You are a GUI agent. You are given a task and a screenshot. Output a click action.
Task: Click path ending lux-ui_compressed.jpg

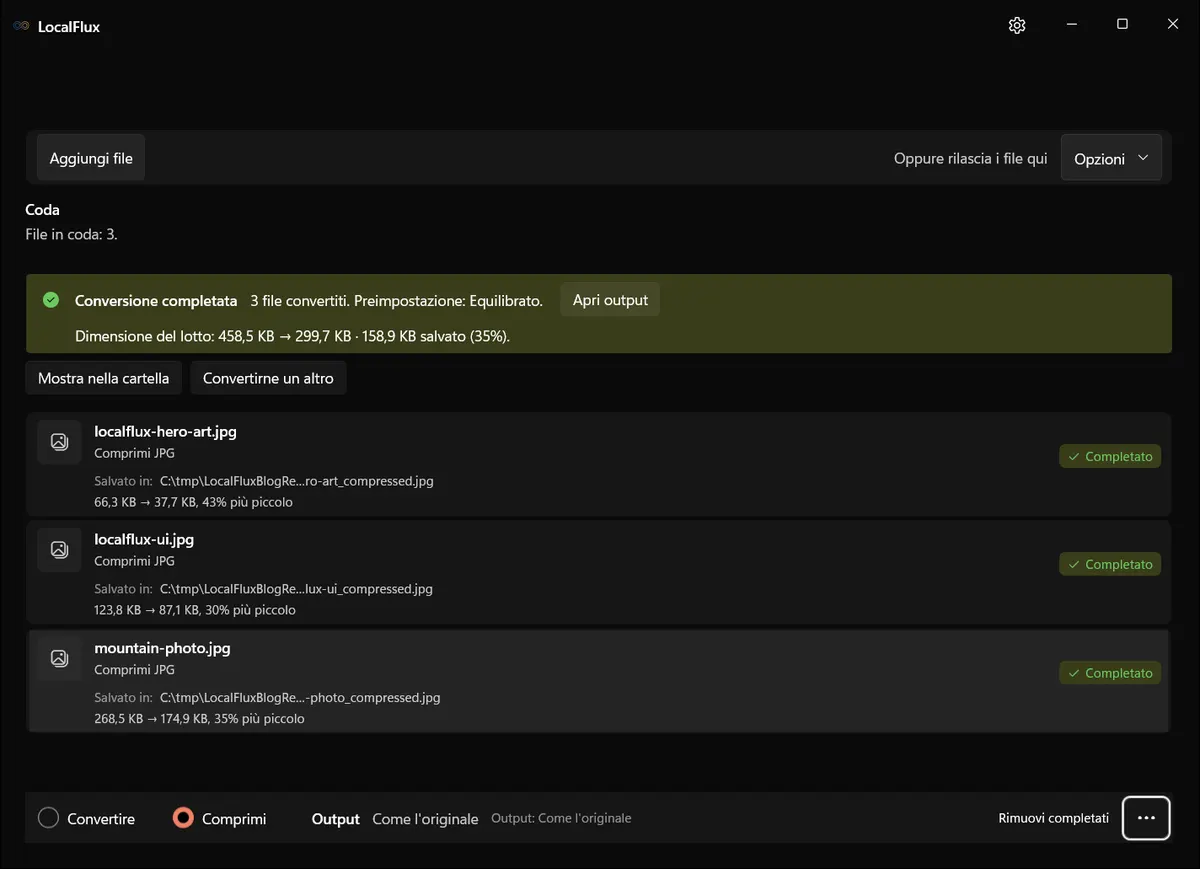point(296,589)
